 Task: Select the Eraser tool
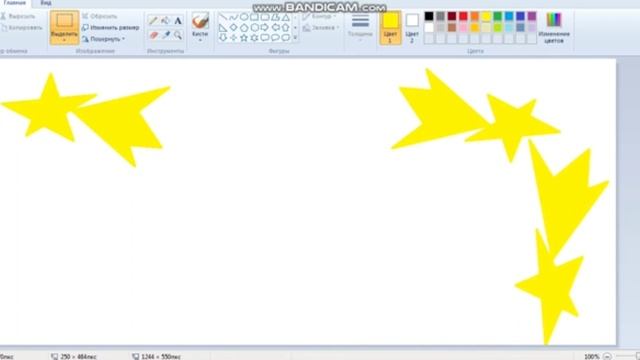[x=153, y=36]
